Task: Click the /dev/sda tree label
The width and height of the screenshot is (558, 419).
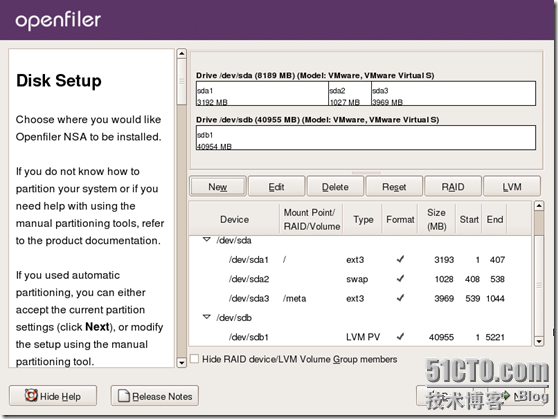Action: pos(234,241)
